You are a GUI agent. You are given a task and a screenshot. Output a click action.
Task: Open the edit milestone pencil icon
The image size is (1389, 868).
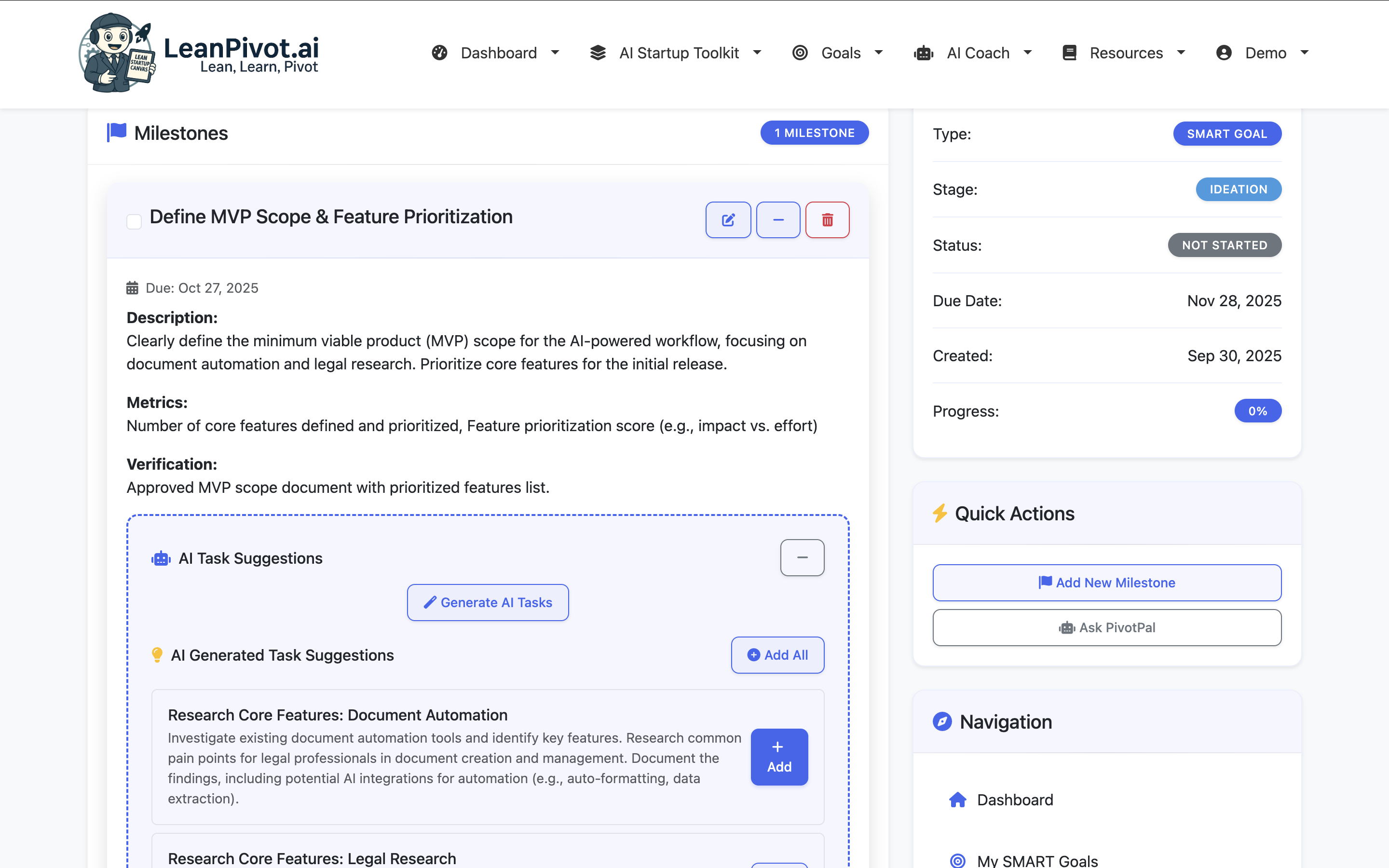(728, 219)
